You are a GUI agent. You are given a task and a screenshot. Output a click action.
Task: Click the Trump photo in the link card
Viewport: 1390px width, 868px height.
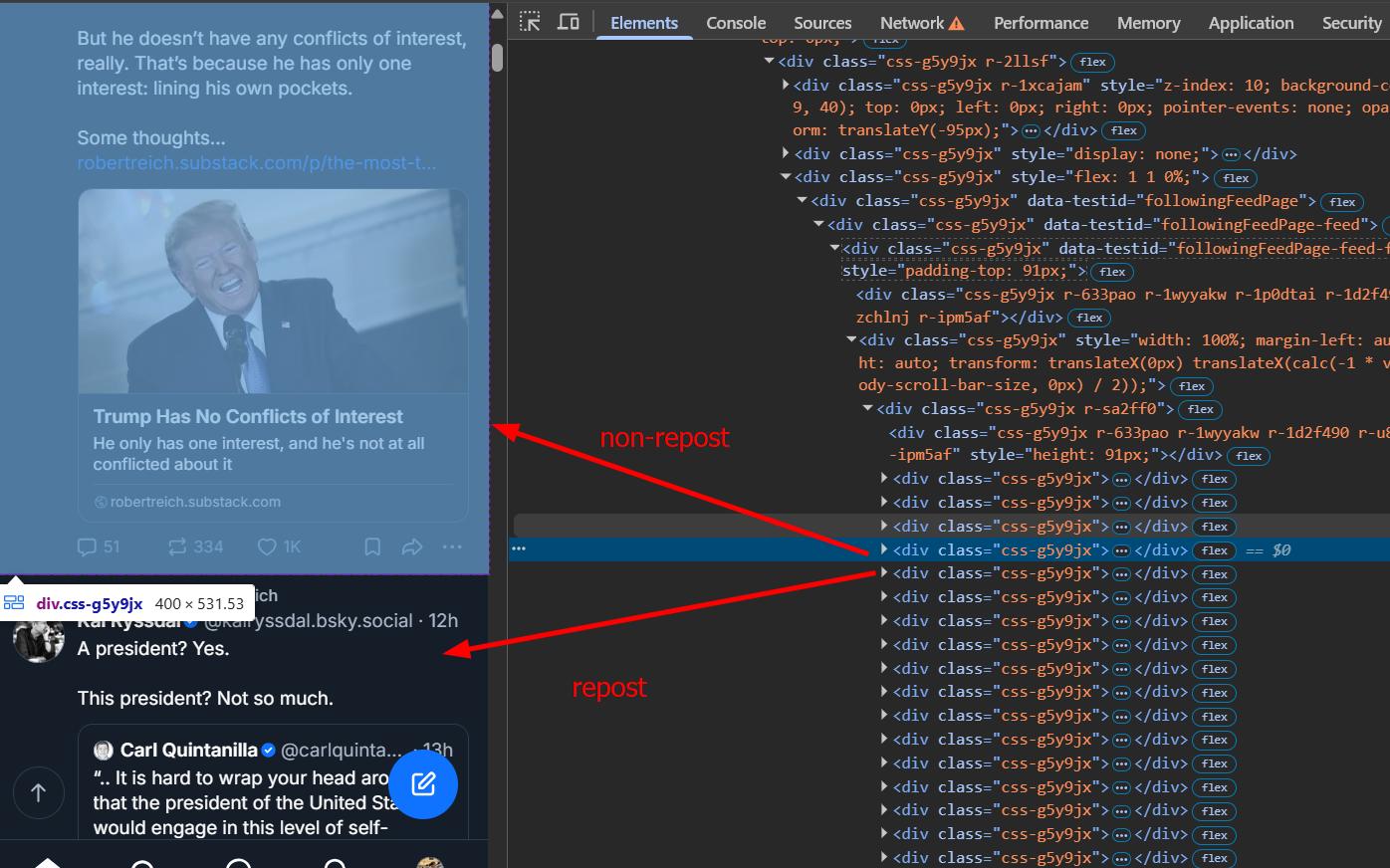tap(273, 291)
